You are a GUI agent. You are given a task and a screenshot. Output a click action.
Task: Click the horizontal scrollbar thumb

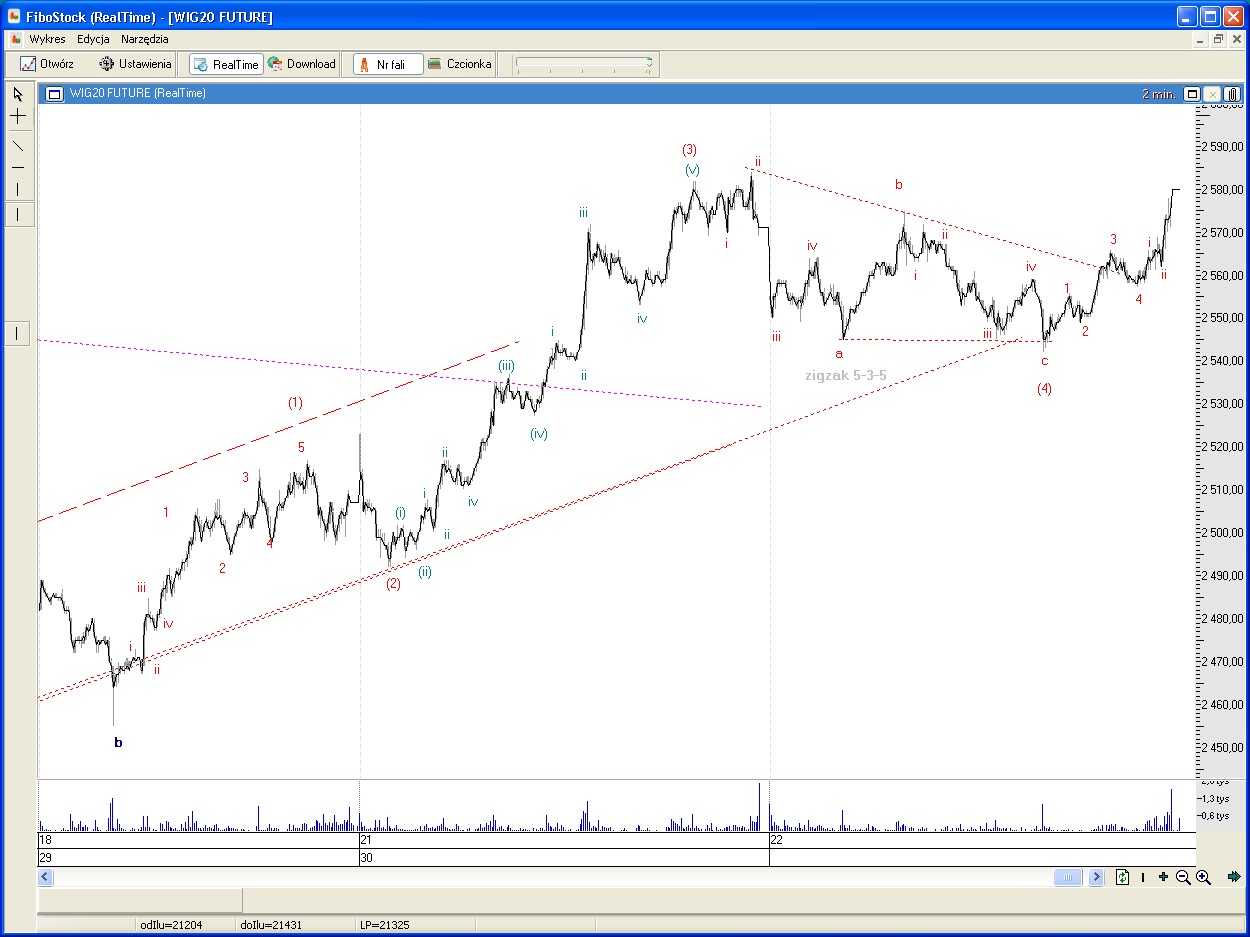coord(1068,877)
